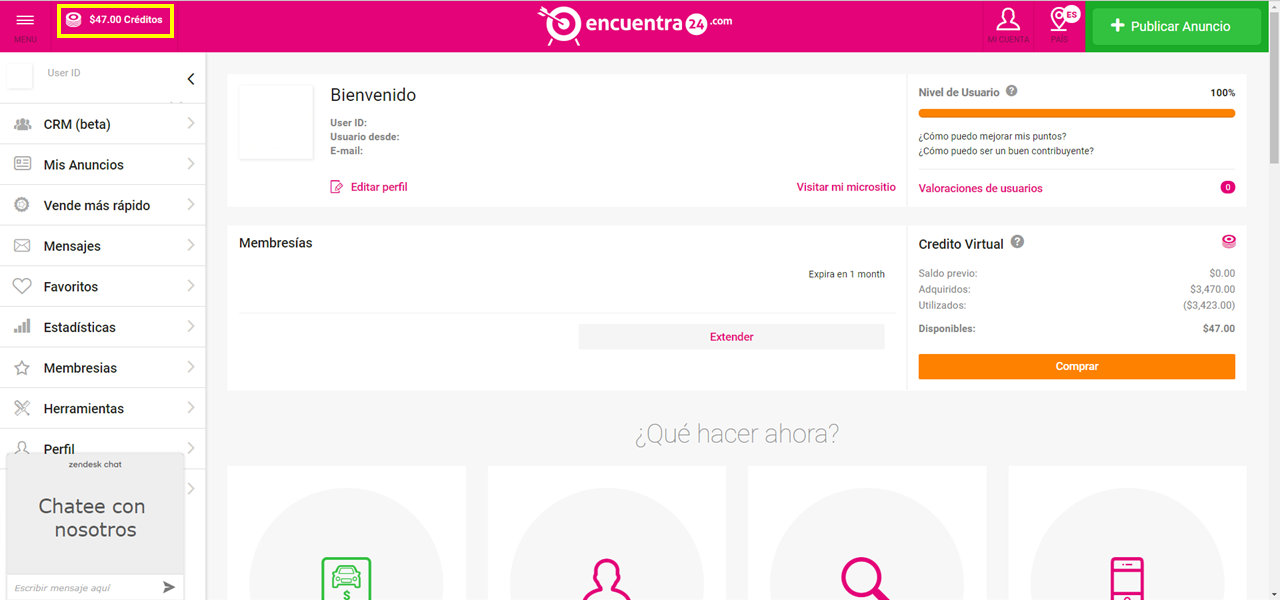Click the pencil icon beside Editar perfil
Viewport: 1280px width, 600px height.
337,187
